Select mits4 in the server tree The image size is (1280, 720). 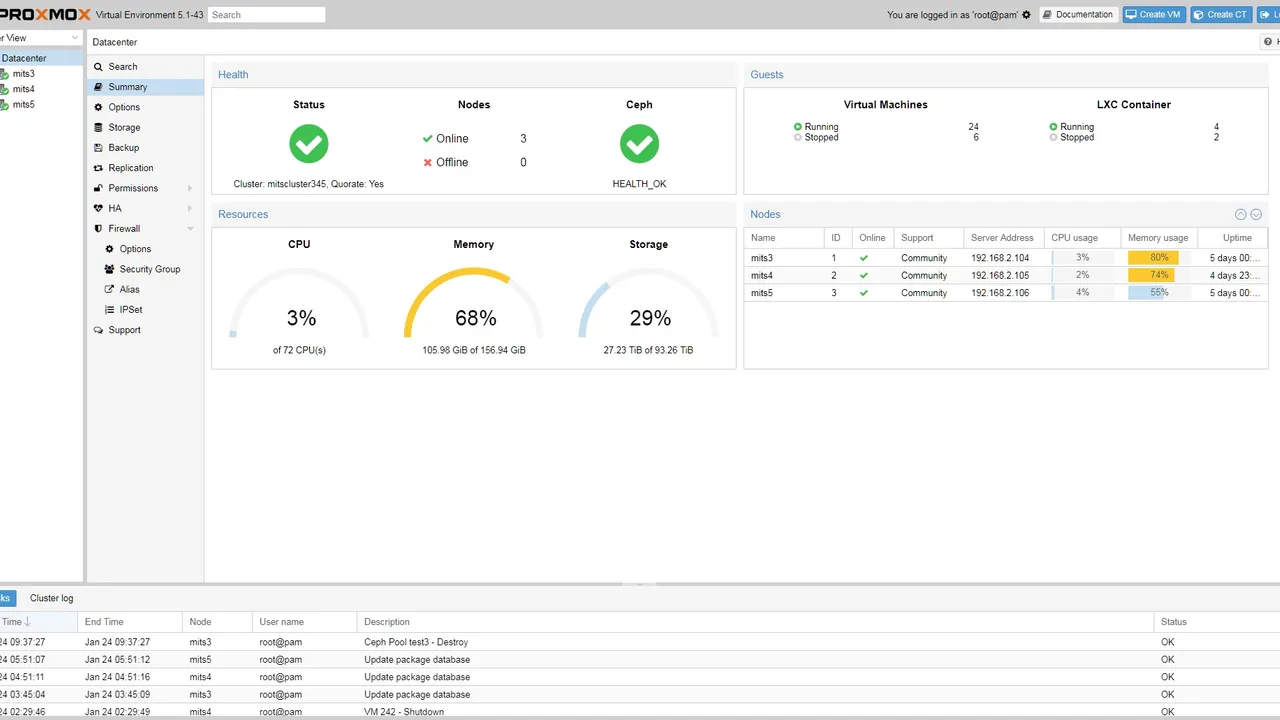(x=41, y=89)
